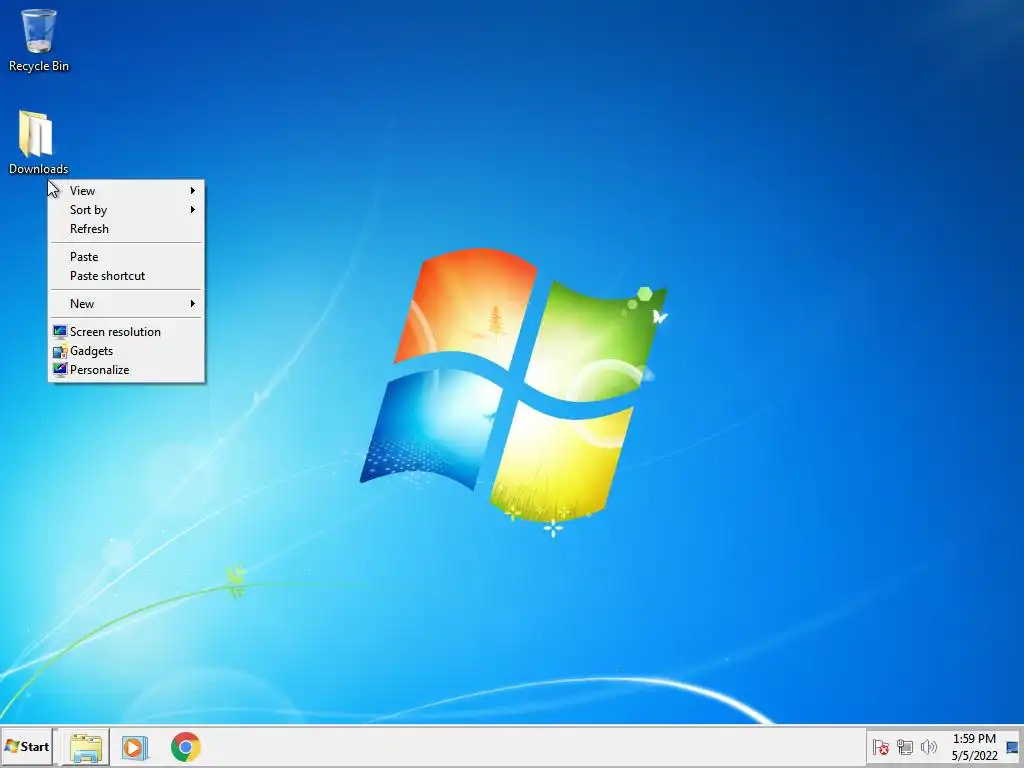Screen dimensions: 1024x768
Task: Click the Recycle Bin label text
Action: pyautogui.click(x=39, y=66)
